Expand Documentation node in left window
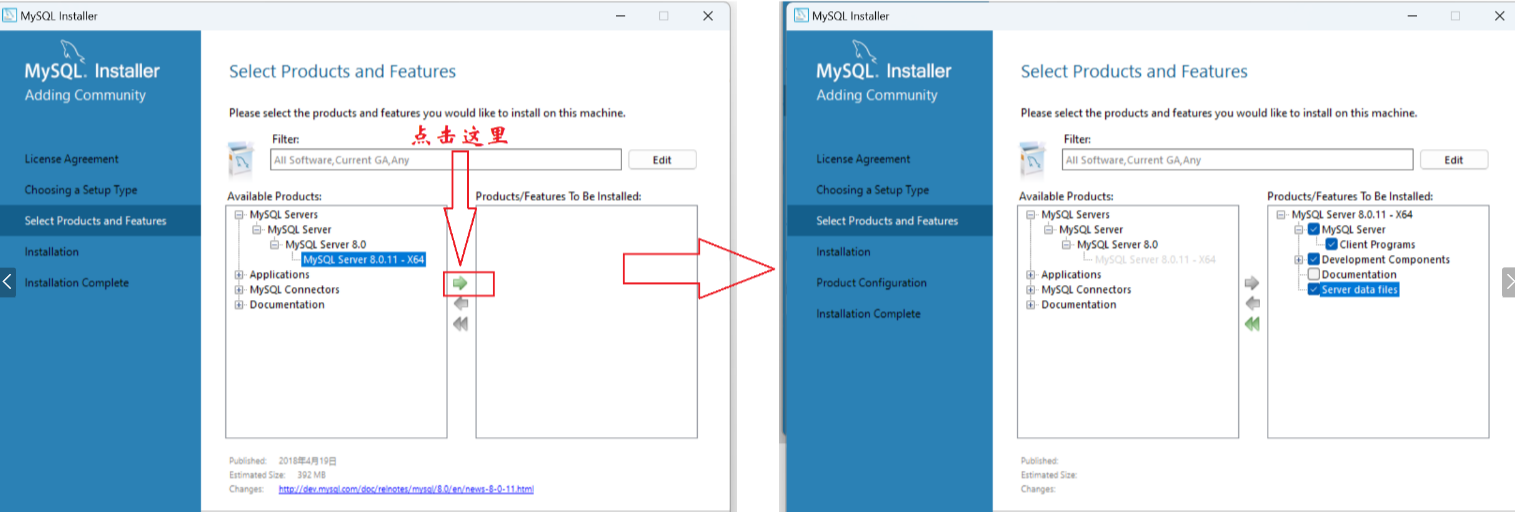The image size is (1515, 512). [x=240, y=305]
